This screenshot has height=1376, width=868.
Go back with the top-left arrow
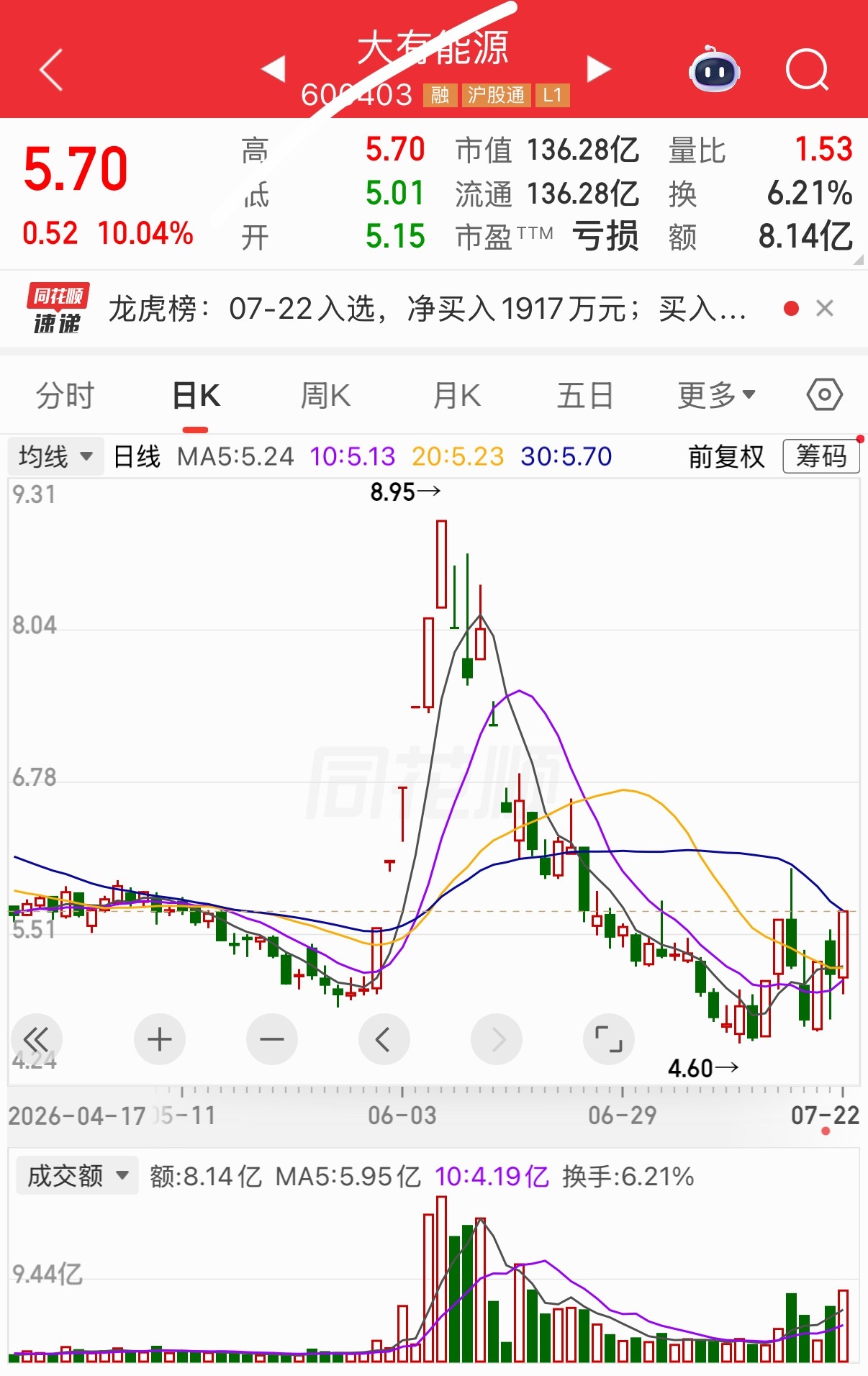51,70
